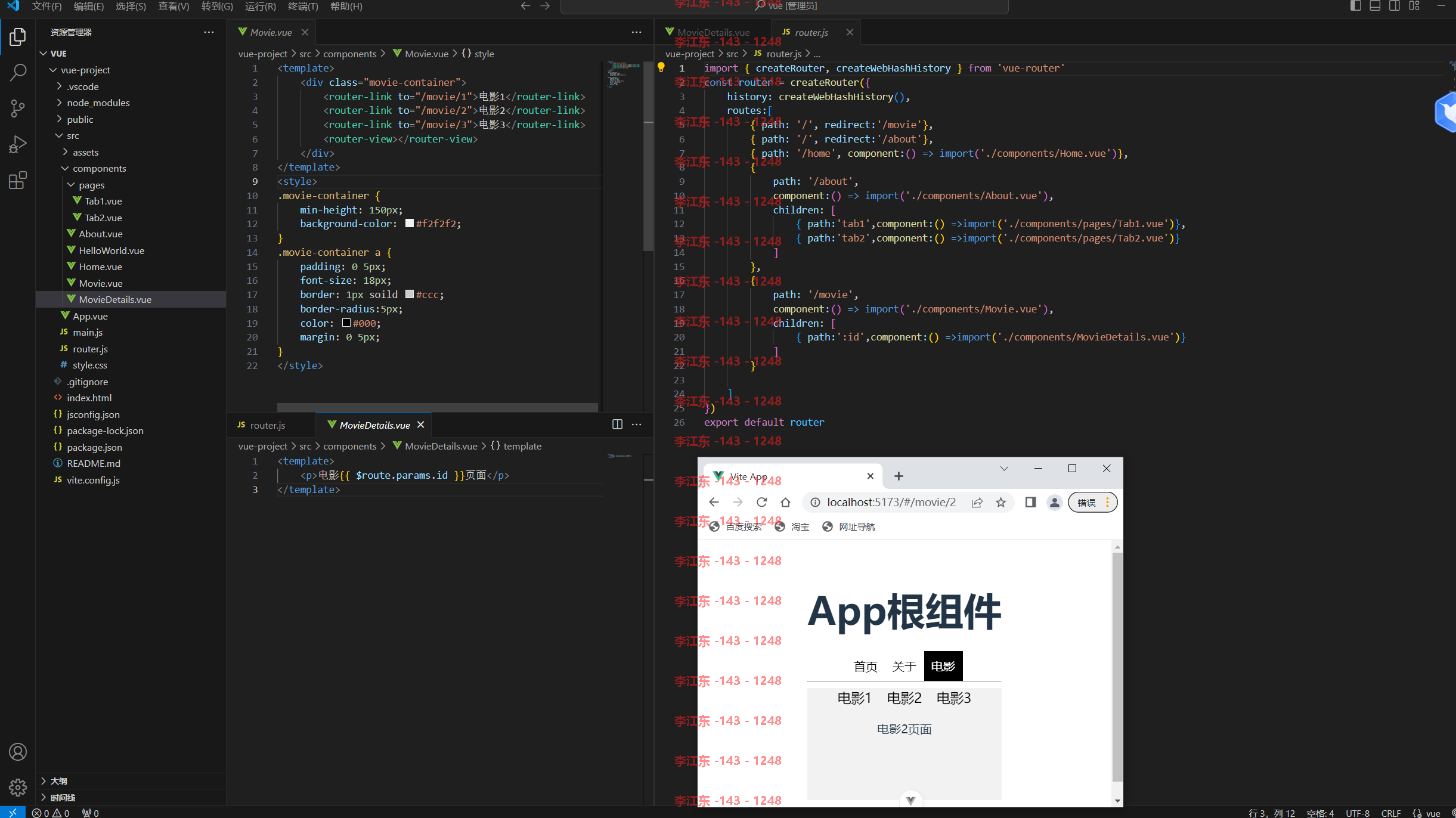Open the browser side panel
This screenshot has width=1456, height=818.
(x=1030, y=502)
